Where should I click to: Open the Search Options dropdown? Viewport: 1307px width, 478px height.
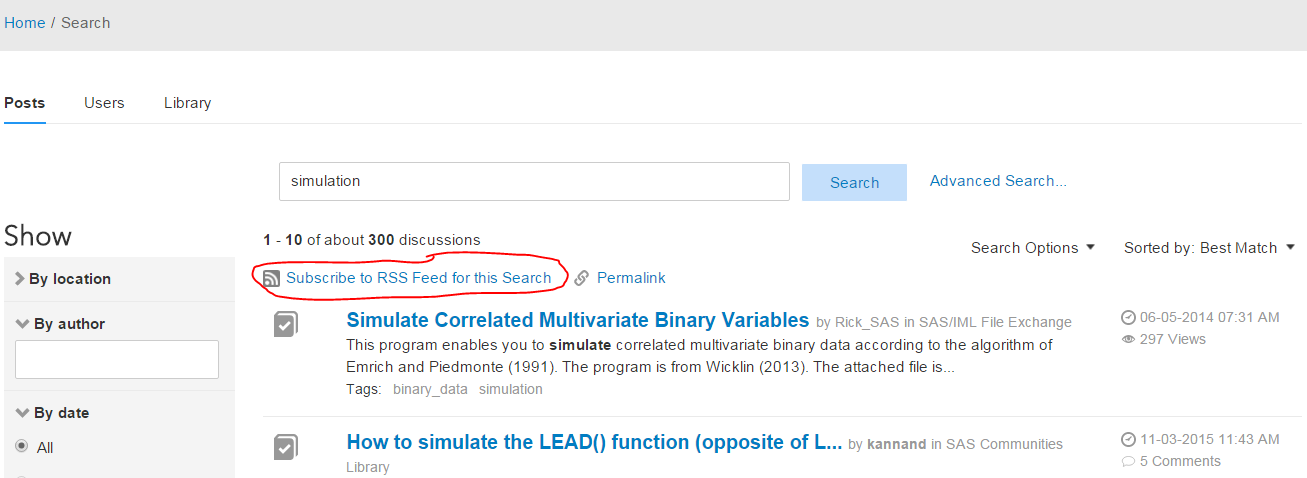click(x=1033, y=248)
